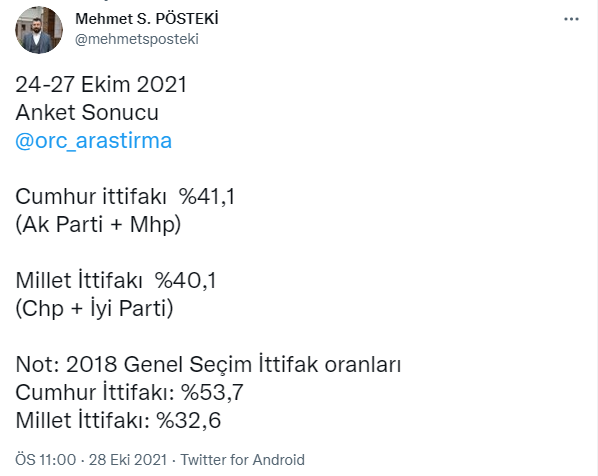Click the 'Millet İttifakı: %32,6' line
The image size is (598, 476).
[118, 420]
